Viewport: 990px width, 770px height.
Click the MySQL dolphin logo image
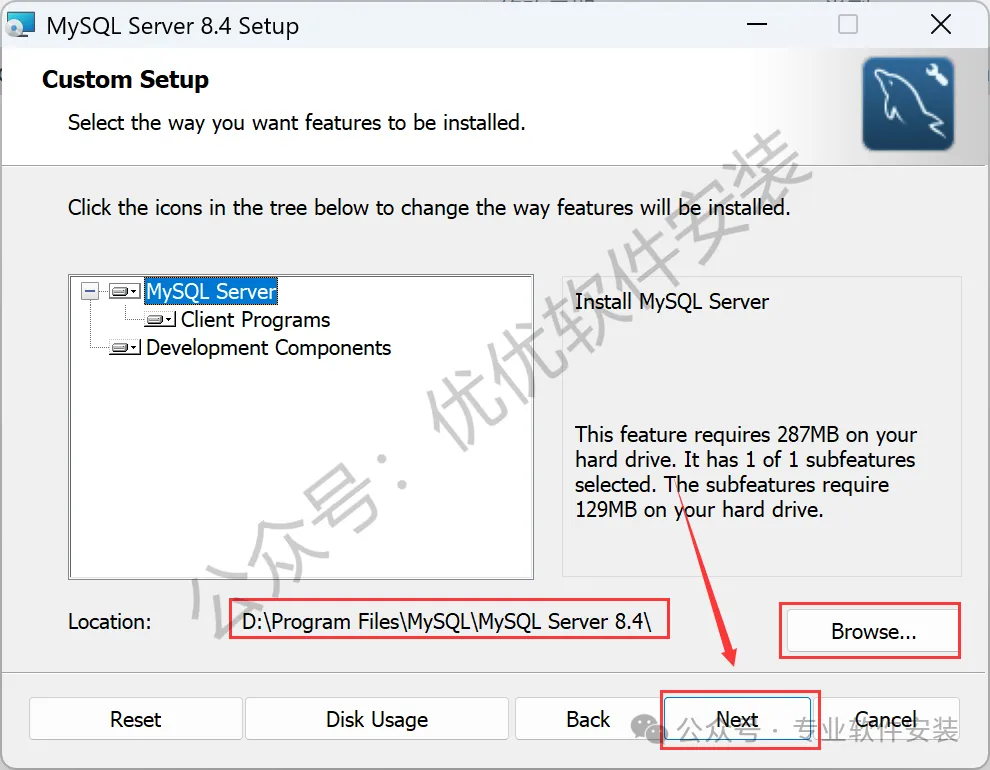pos(908,104)
